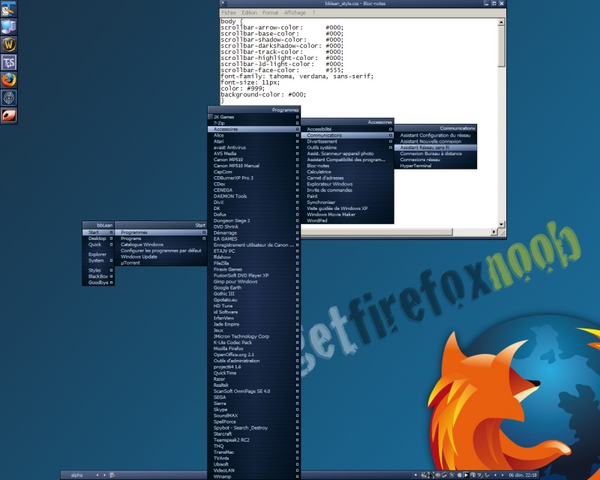Expand the BlackBox submenu in bbLean menu

98,276
